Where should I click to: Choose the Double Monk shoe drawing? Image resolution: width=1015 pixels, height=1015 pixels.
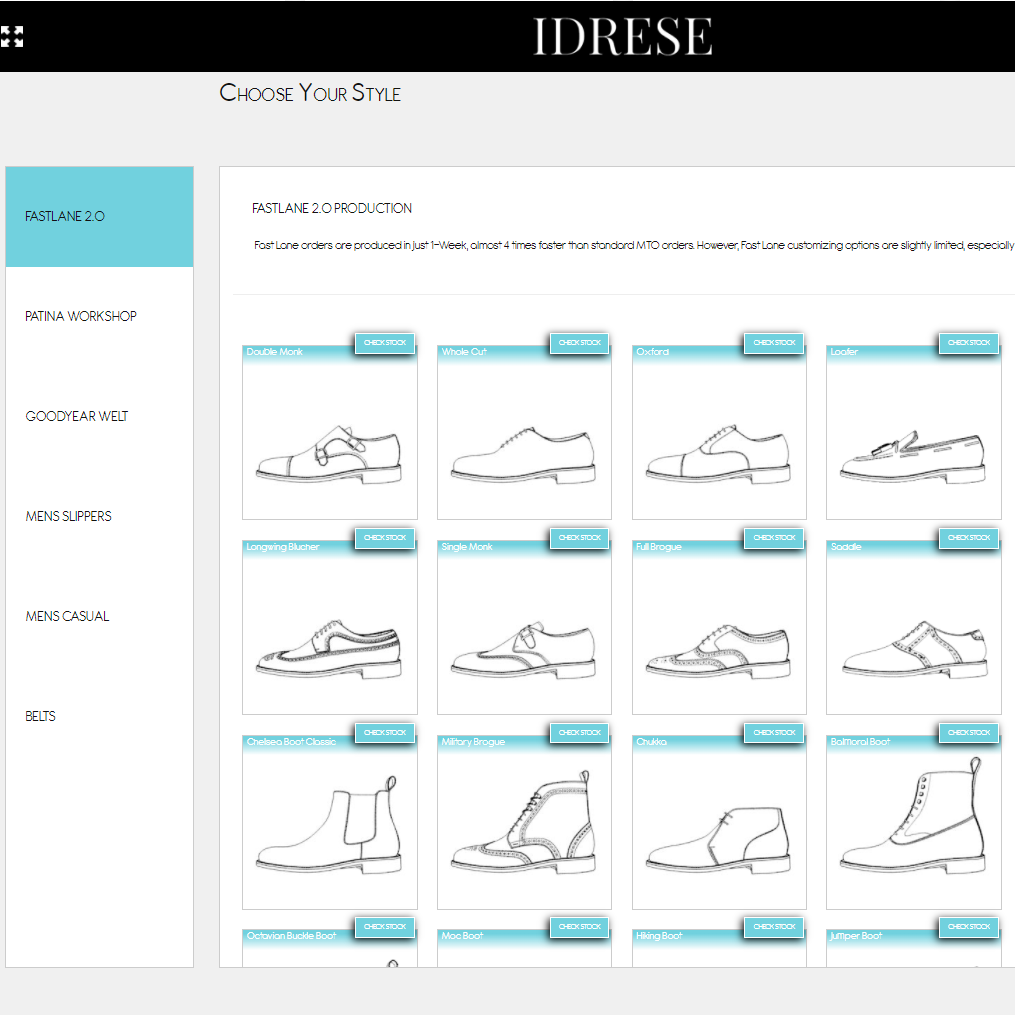point(329,454)
